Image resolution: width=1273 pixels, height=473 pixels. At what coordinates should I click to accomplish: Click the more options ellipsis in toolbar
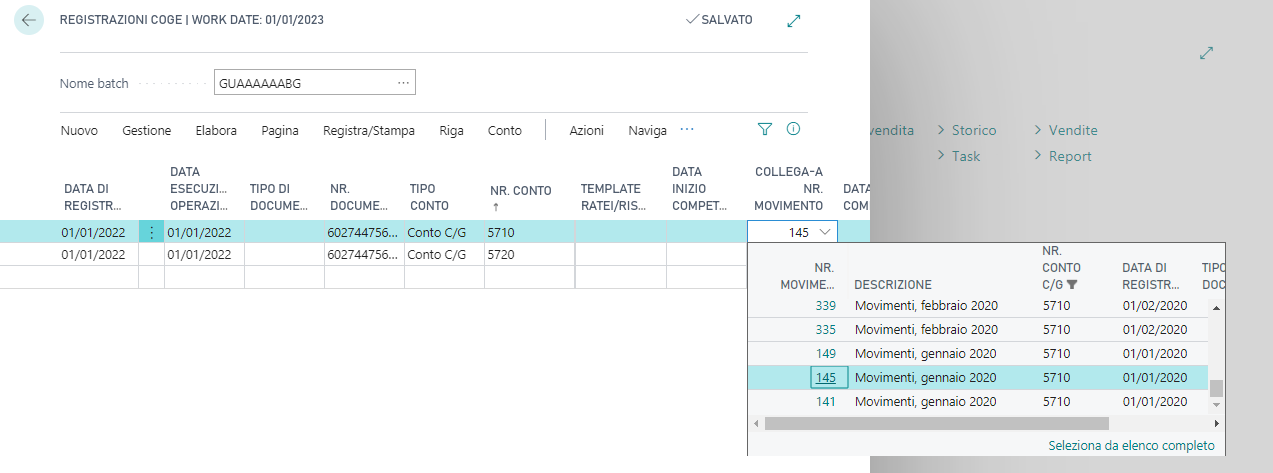point(687,129)
